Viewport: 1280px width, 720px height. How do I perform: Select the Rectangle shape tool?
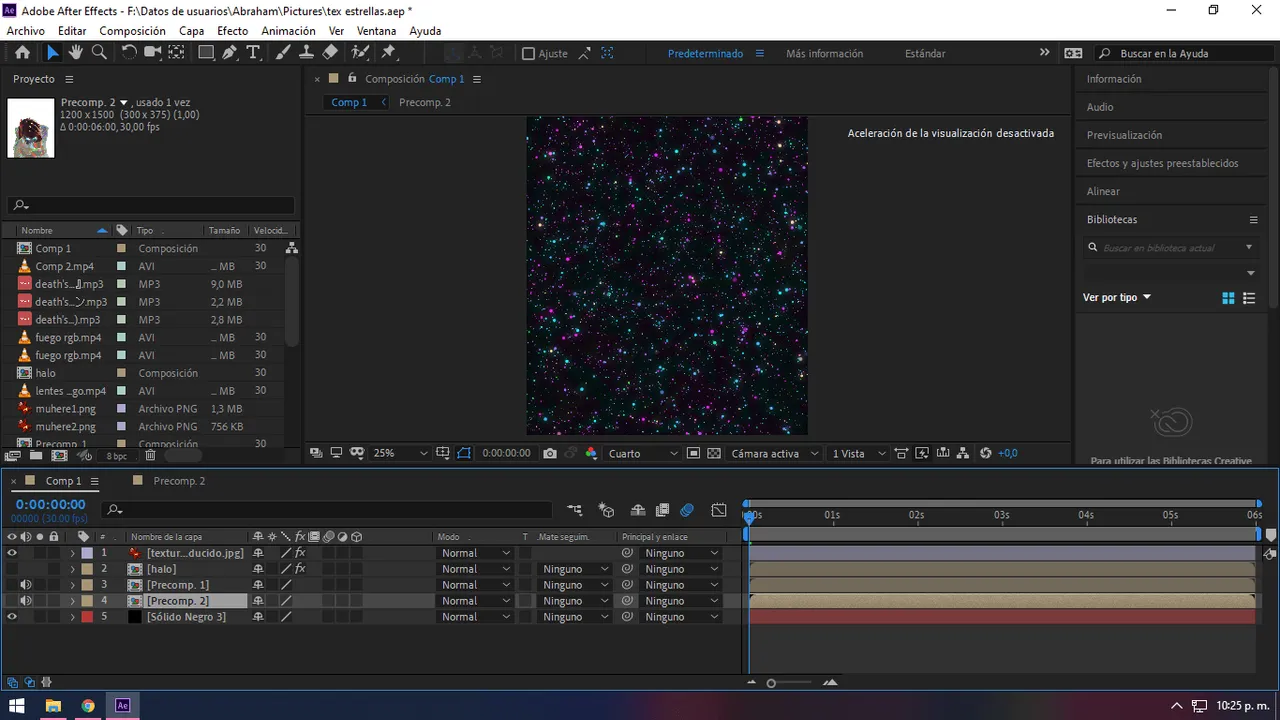point(206,53)
